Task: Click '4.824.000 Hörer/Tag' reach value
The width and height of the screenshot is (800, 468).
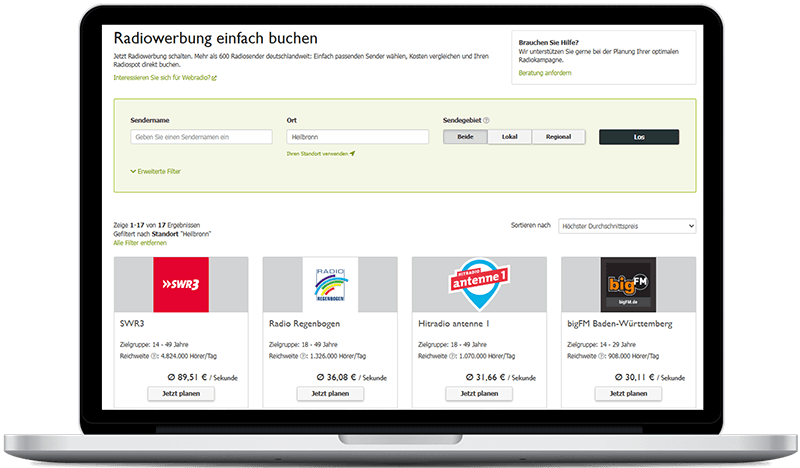Action: pos(189,356)
